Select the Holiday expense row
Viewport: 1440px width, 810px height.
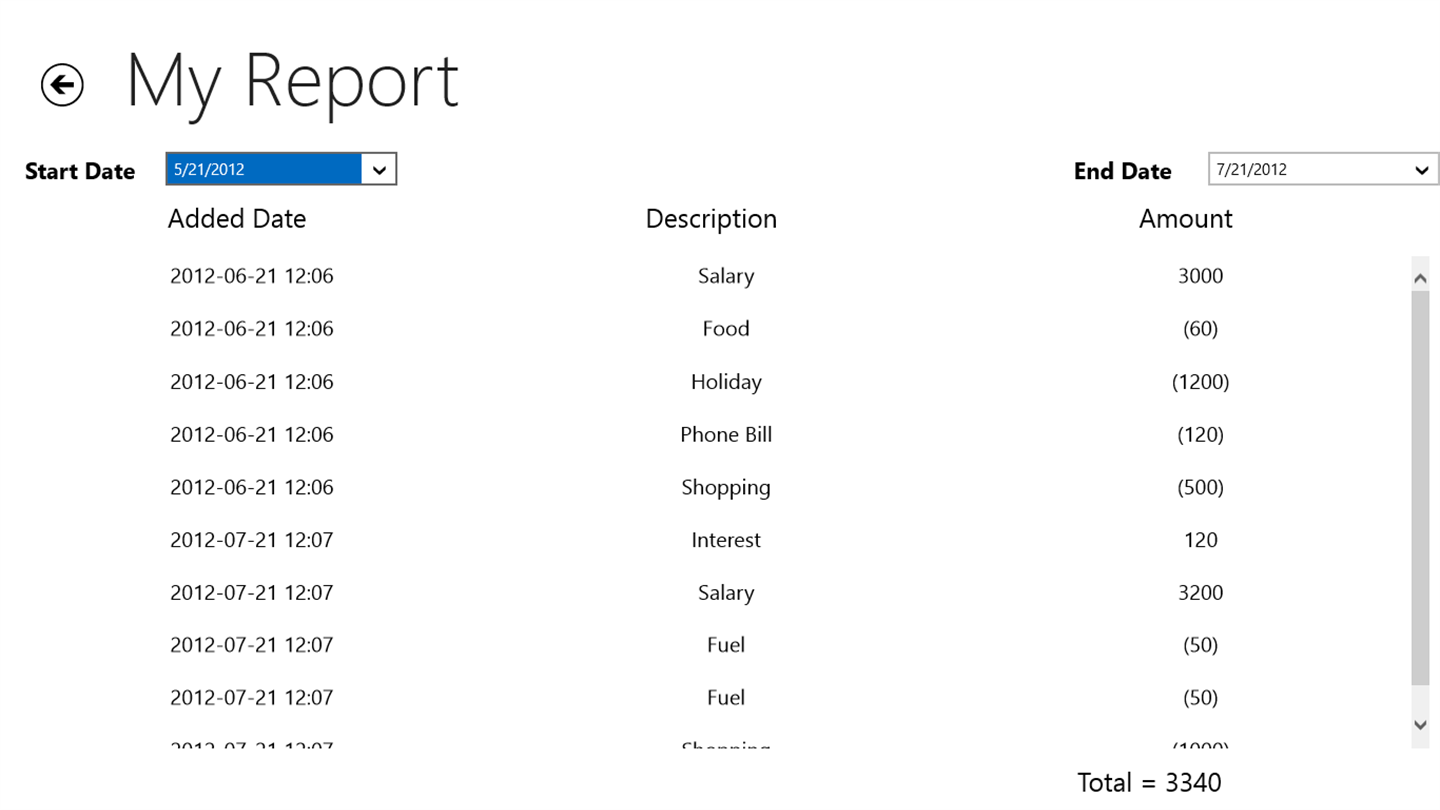tap(726, 382)
